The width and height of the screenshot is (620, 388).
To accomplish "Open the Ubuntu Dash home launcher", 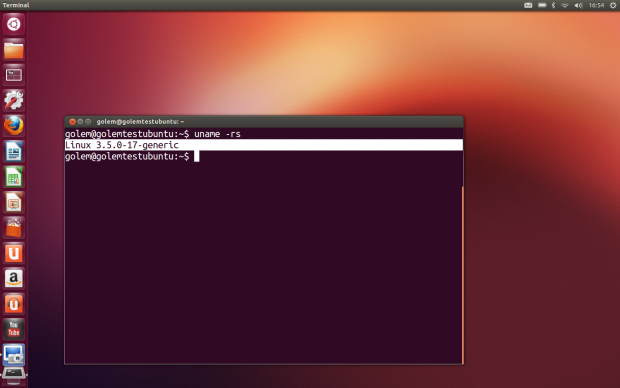I will 14,25.
